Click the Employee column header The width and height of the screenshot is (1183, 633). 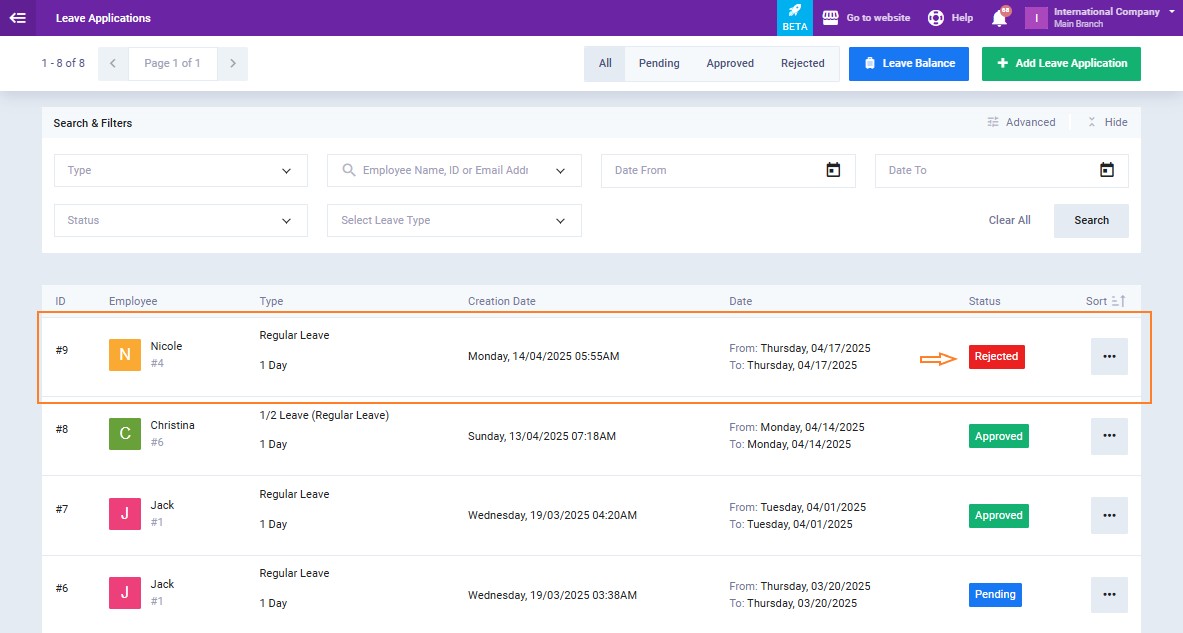point(133,301)
